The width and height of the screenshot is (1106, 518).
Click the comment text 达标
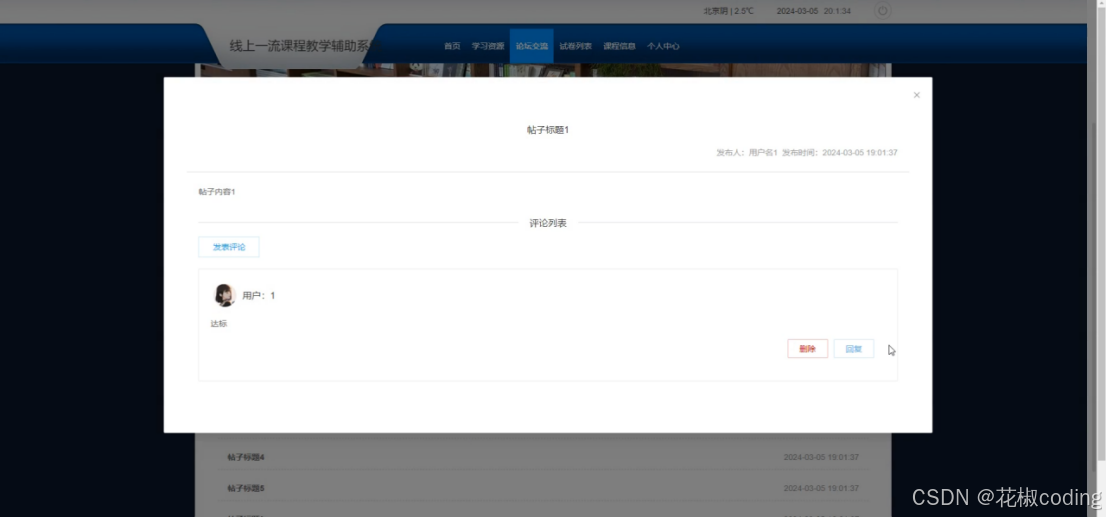(219, 324)
